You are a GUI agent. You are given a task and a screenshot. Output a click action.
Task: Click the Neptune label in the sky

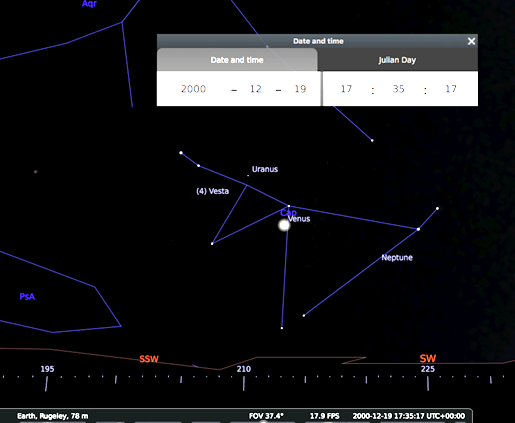click(397, 258)
